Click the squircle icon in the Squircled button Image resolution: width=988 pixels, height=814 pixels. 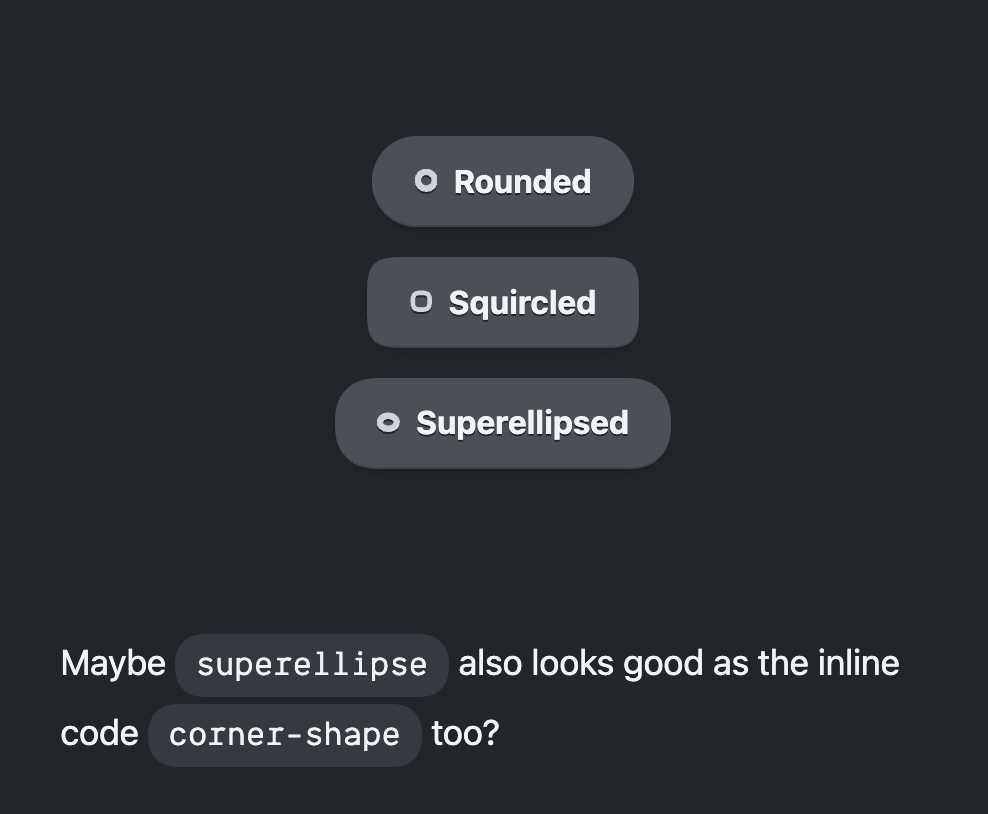tap(421, 302)
